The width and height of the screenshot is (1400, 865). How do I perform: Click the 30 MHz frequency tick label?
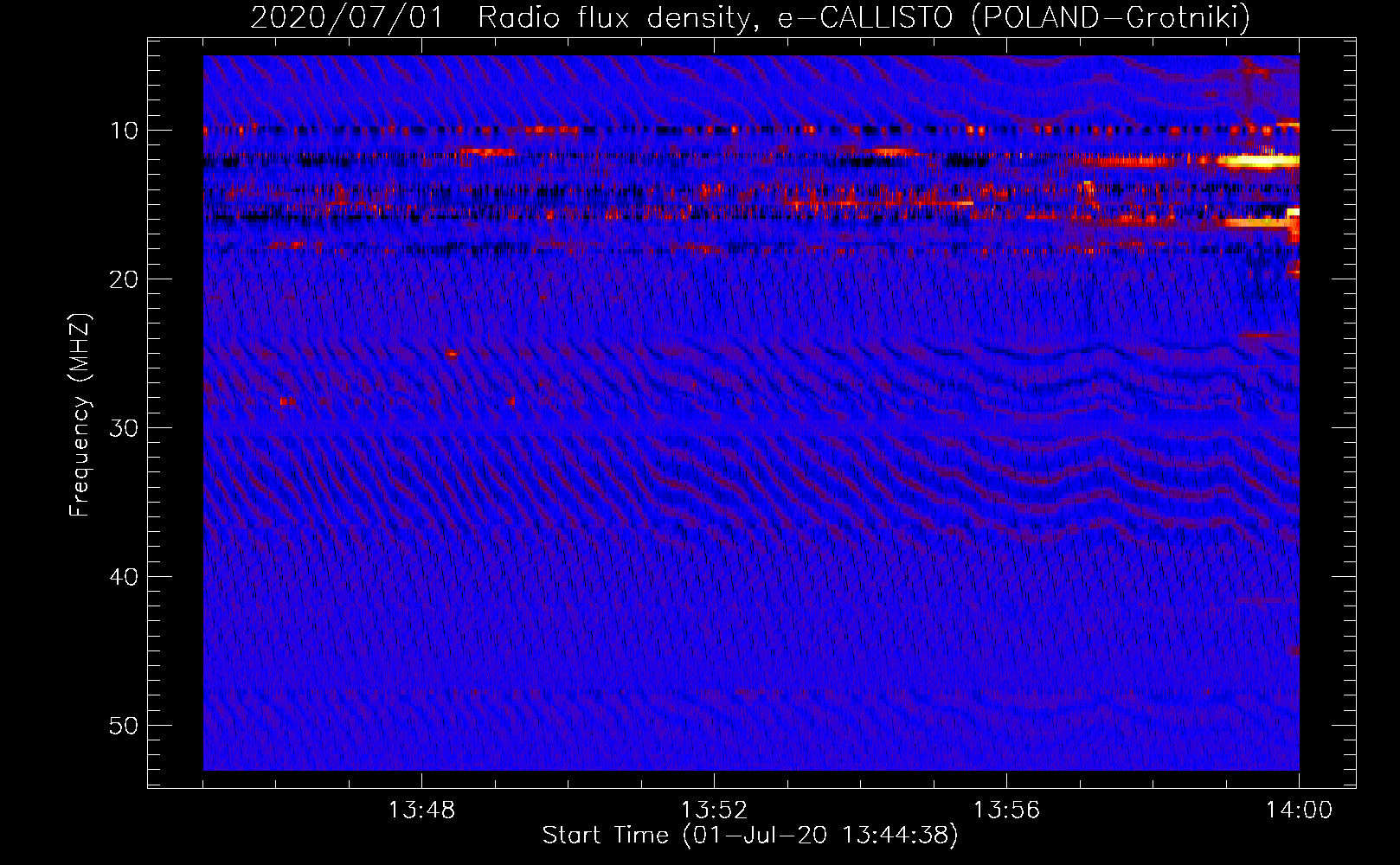125,427
